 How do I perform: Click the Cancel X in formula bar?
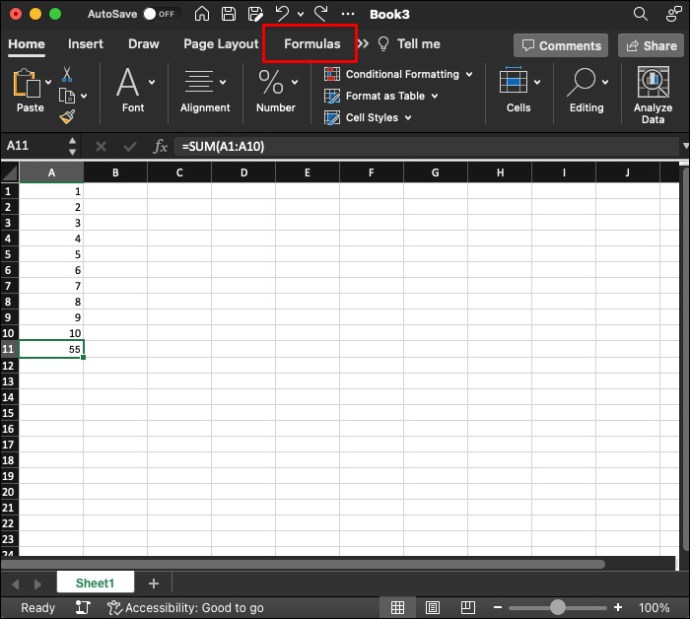point(101,147)
